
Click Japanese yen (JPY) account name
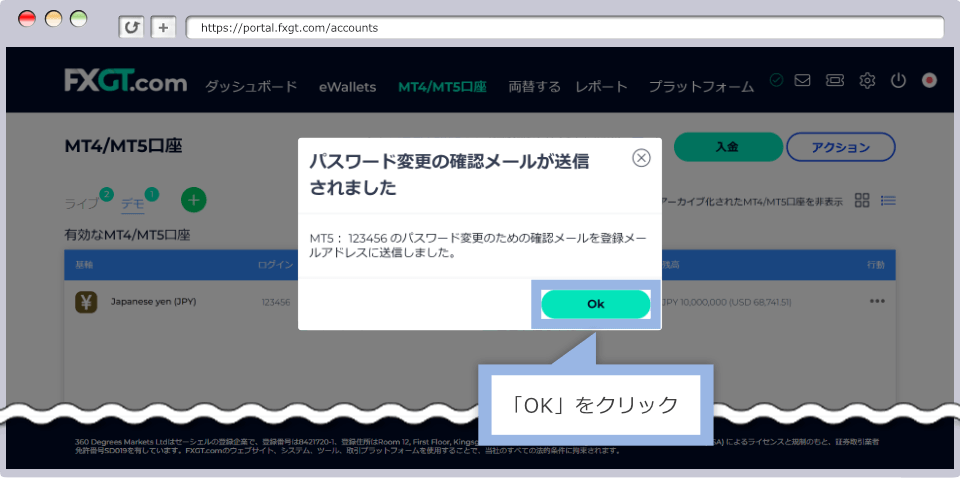coord(154,301)
